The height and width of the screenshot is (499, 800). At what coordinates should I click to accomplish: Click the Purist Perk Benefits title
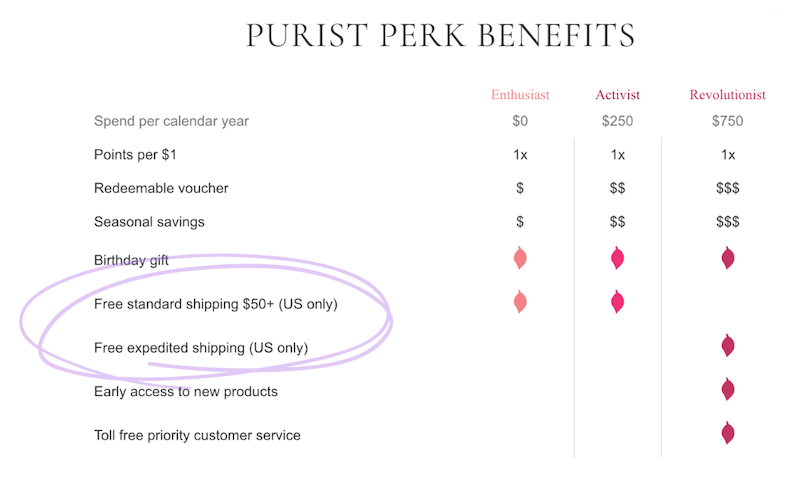(441, 35)
